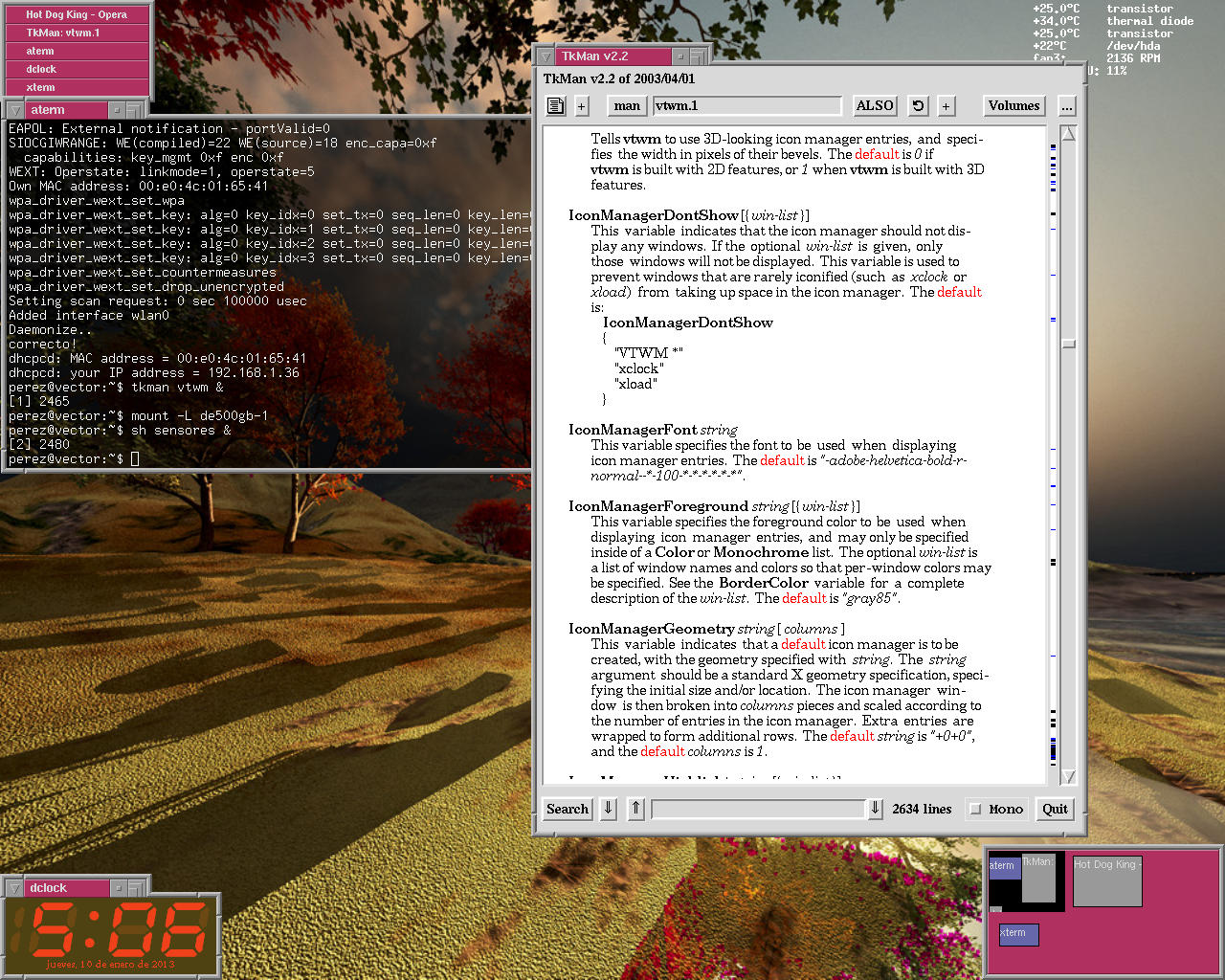This screenshot has height=980, width=1225.
Task: Focus the search text entry field
Action: (x=758, y=809)
